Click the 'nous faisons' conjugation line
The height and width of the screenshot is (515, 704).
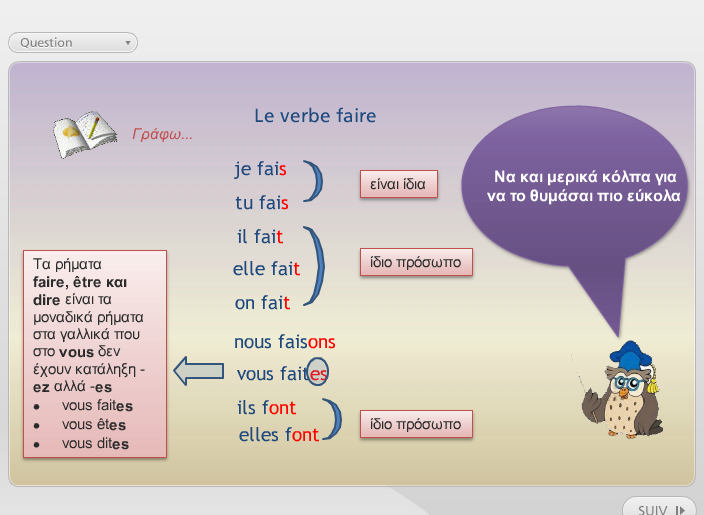coord(284,342)
